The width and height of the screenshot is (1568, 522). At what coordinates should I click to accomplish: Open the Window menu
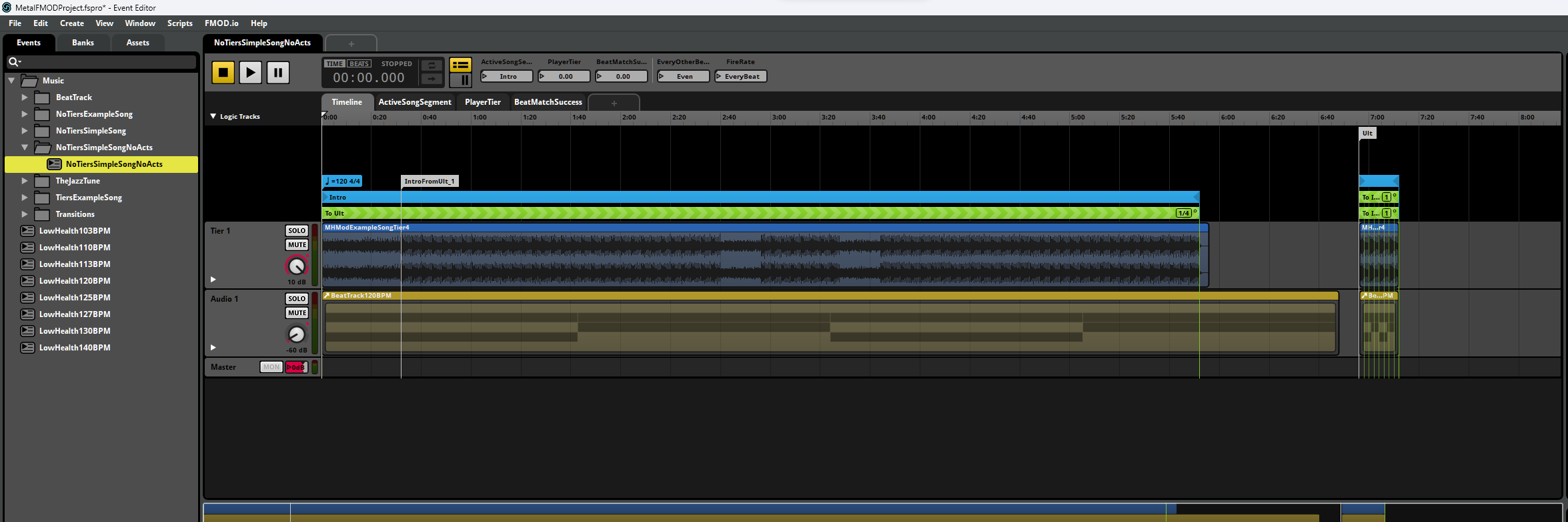pos(140,23)
